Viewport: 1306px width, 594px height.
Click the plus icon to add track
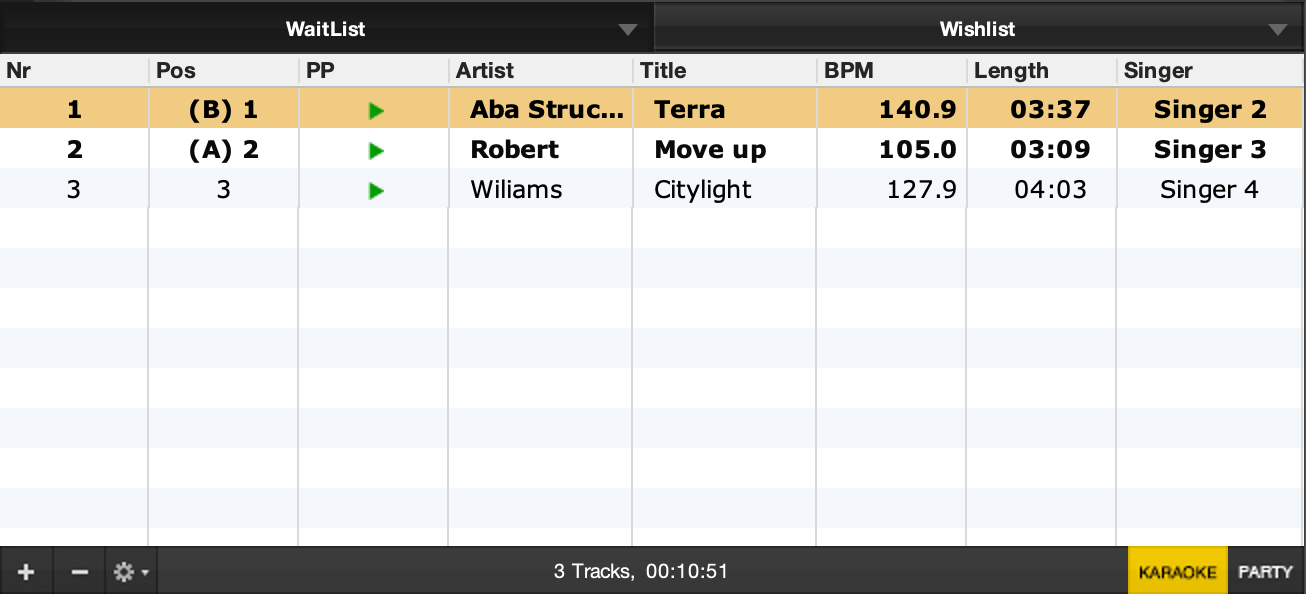coord(26,573)
